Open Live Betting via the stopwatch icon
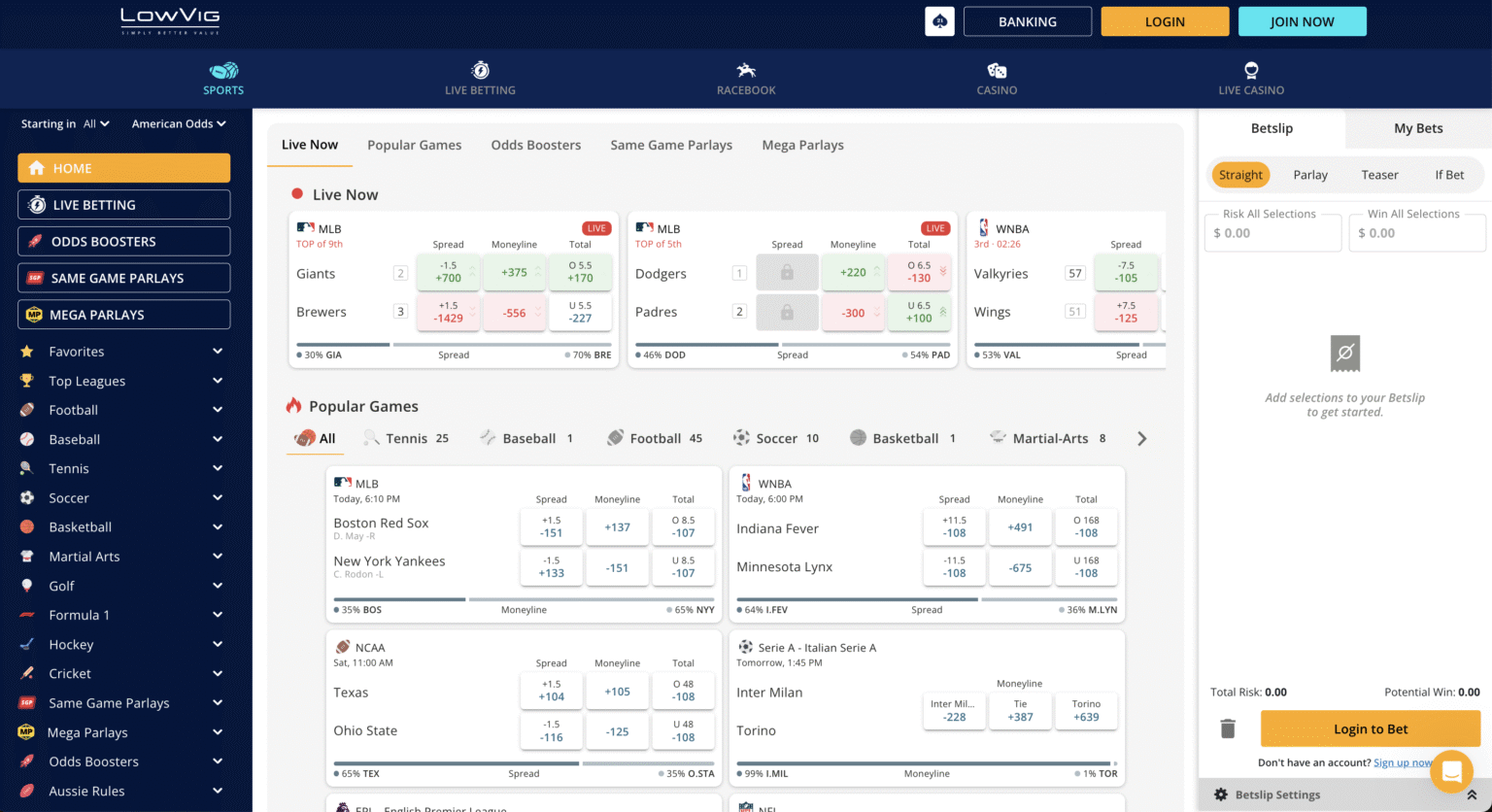Viewport: 1492px width, 812px height. (x=480, y=71)
